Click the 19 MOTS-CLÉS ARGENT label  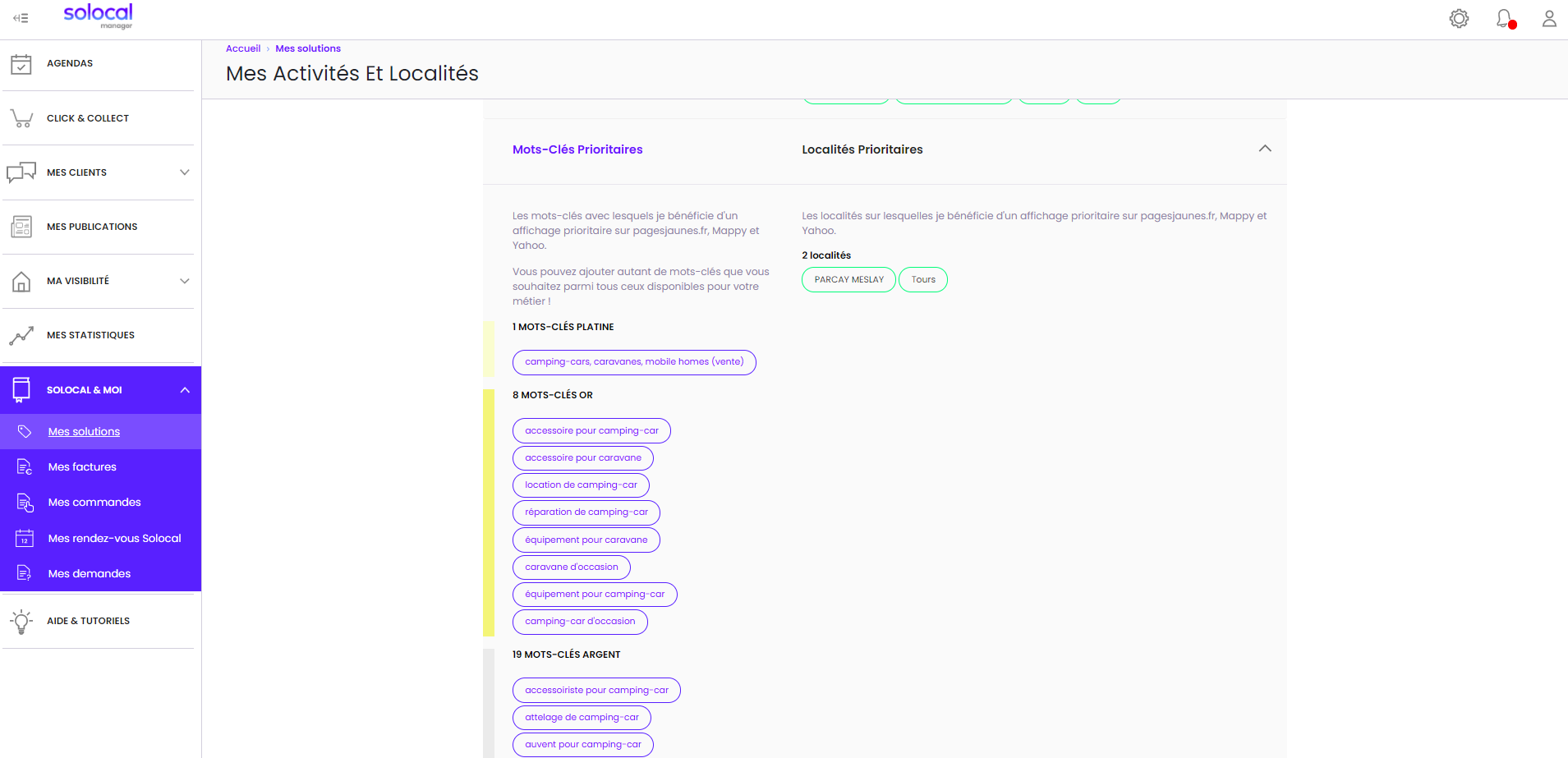(x=567, y=655)
